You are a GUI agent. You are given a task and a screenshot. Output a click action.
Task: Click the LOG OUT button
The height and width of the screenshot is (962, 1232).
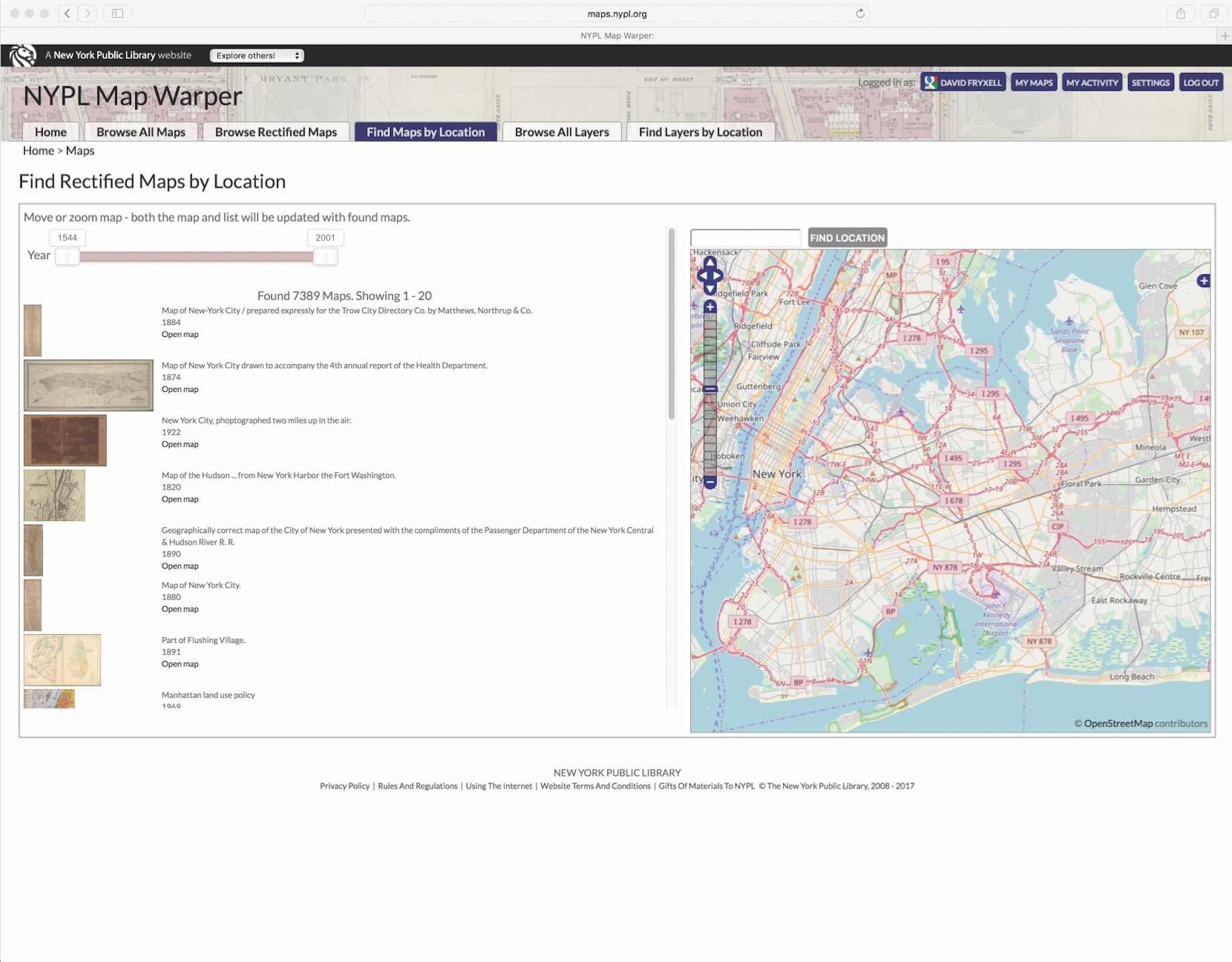coord(1201,82)
